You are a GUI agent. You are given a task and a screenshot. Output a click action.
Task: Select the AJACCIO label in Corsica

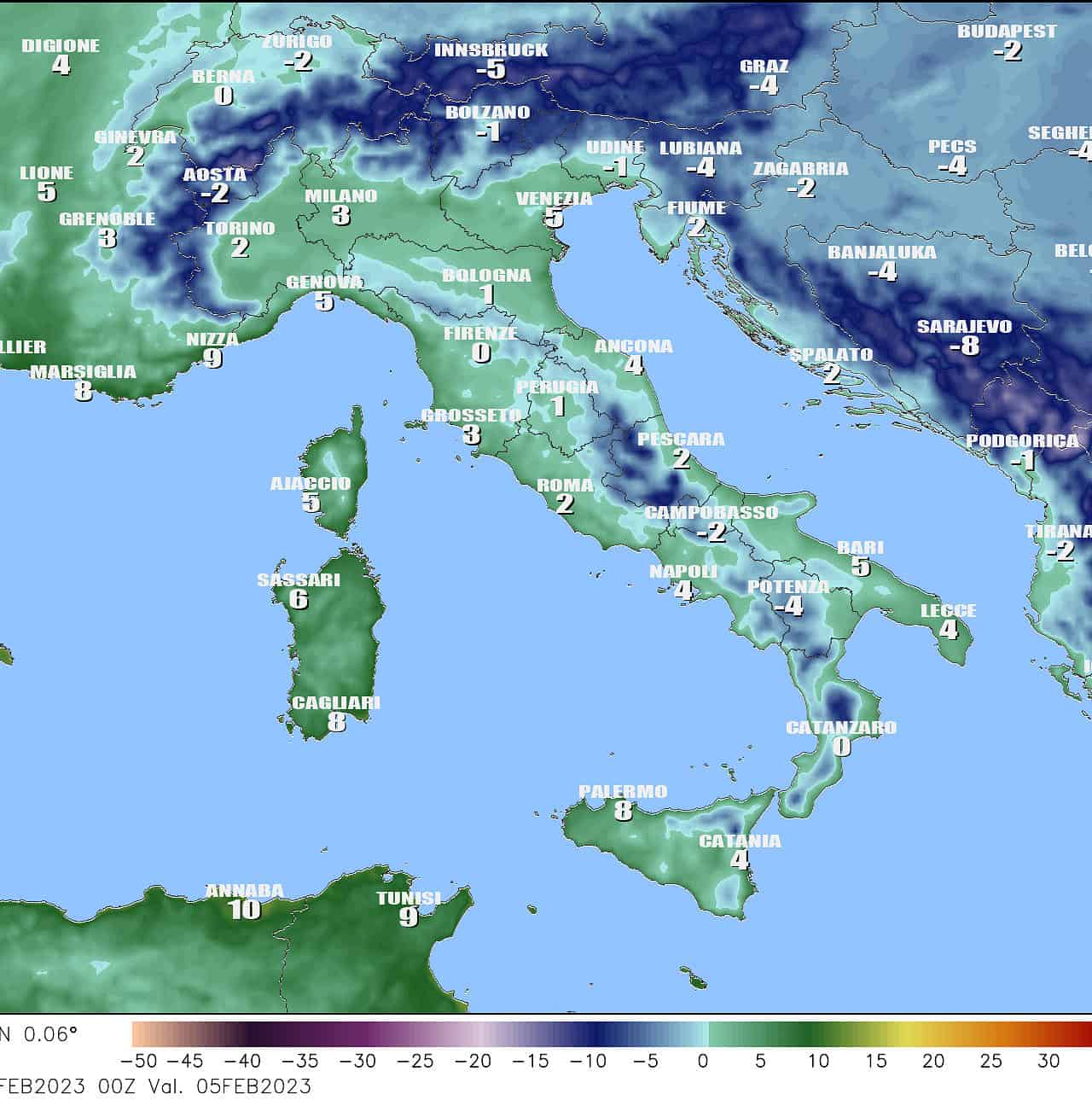[x=311, y=483]
